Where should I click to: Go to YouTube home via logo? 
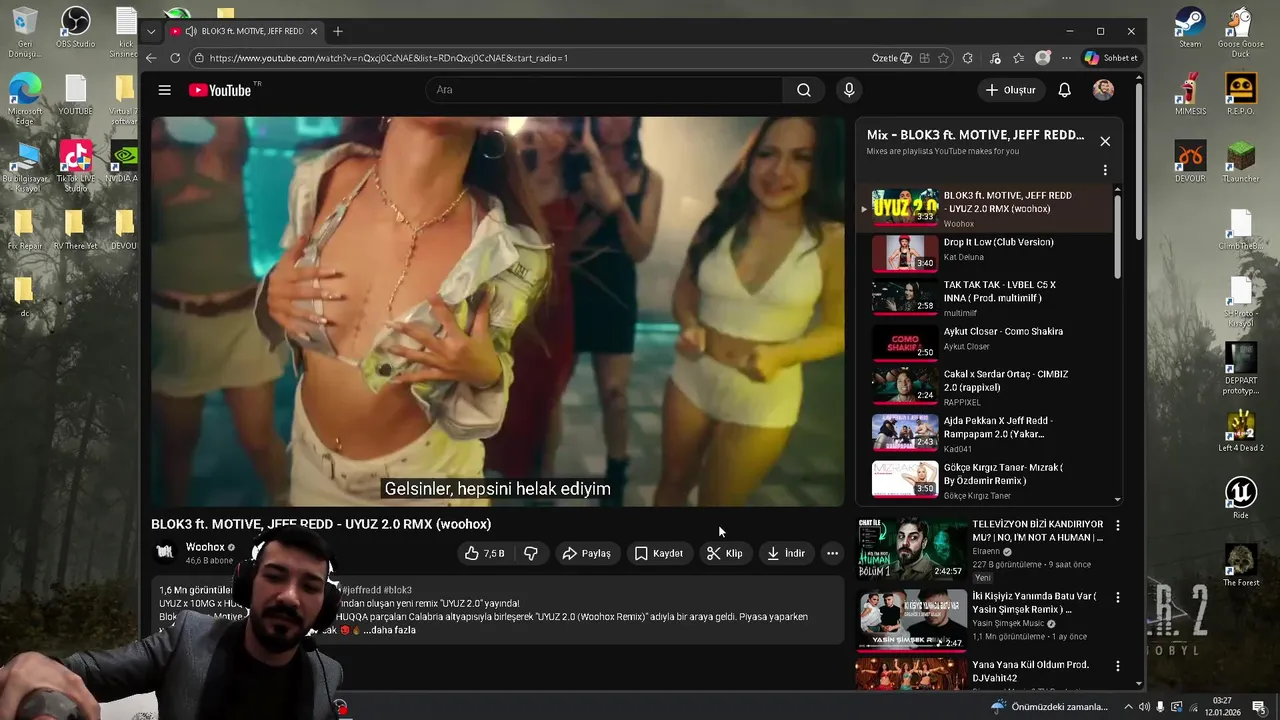tap(220, 90)
